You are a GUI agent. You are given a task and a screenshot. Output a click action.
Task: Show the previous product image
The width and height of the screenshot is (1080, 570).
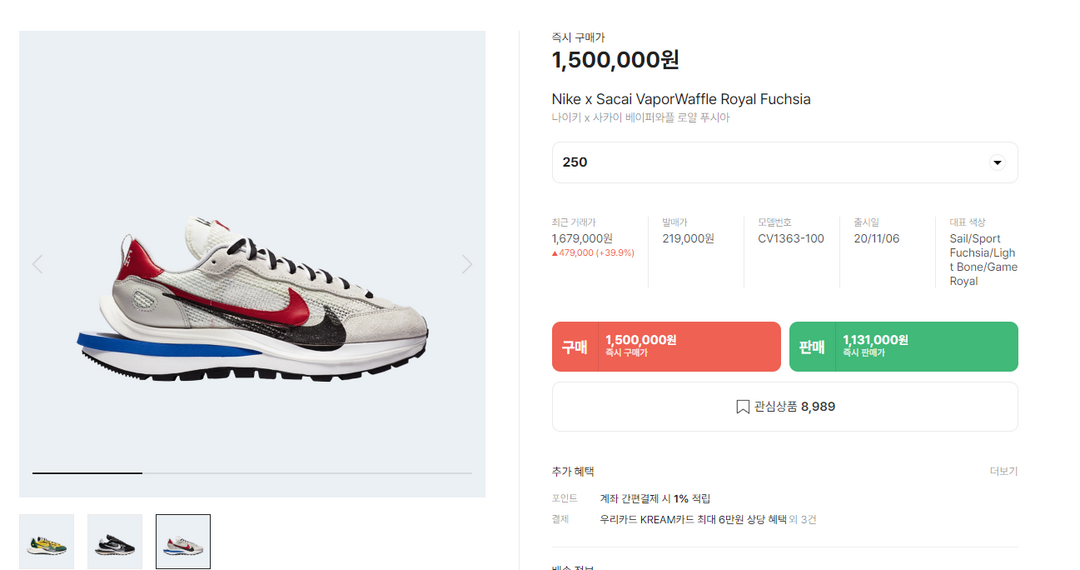(38, 264)
